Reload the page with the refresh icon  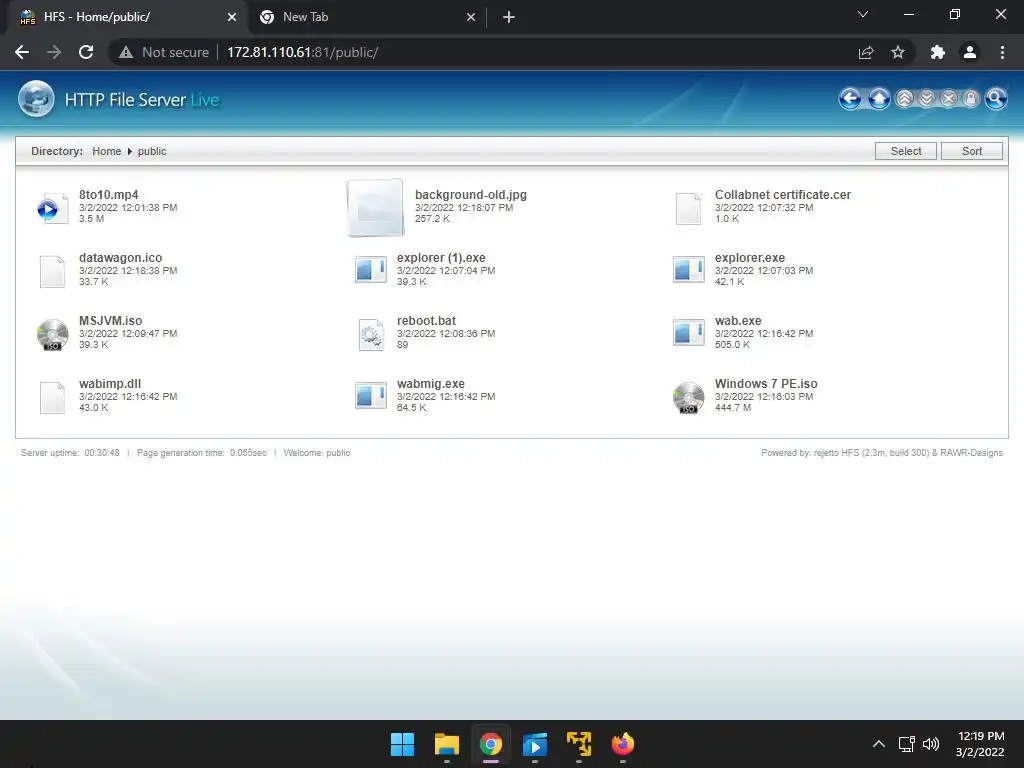click(86, 52)
